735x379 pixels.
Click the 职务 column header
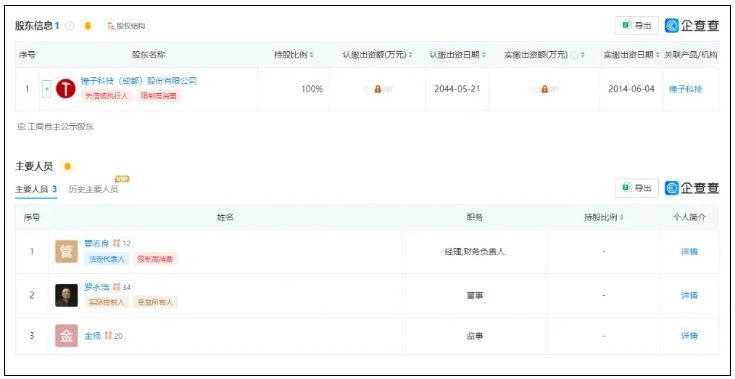[x=475, y=217]
